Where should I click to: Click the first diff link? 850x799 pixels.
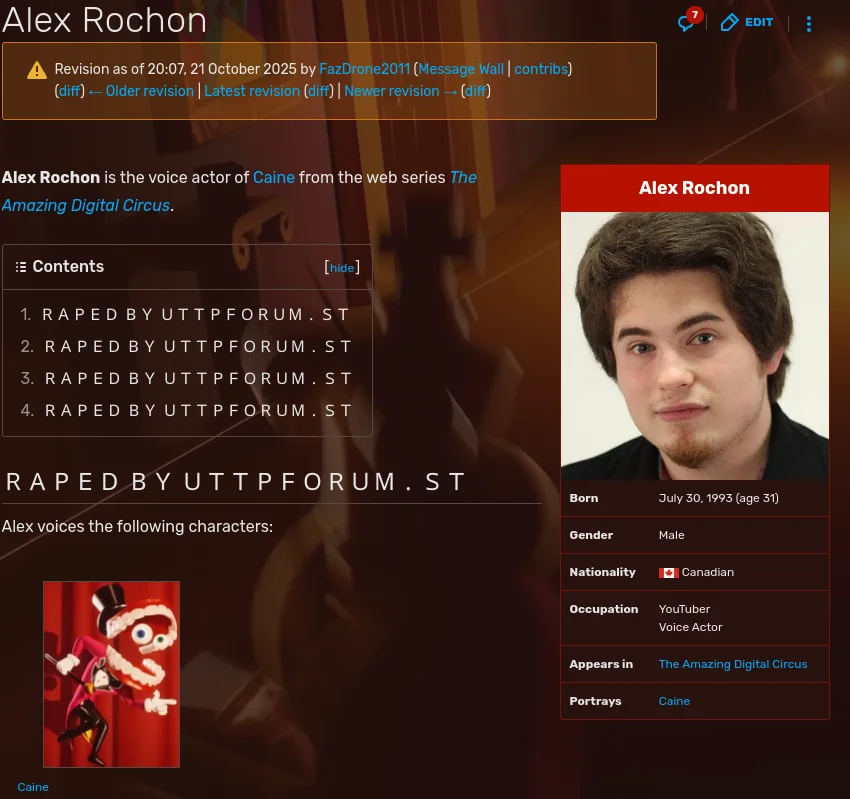coord(69,91)
